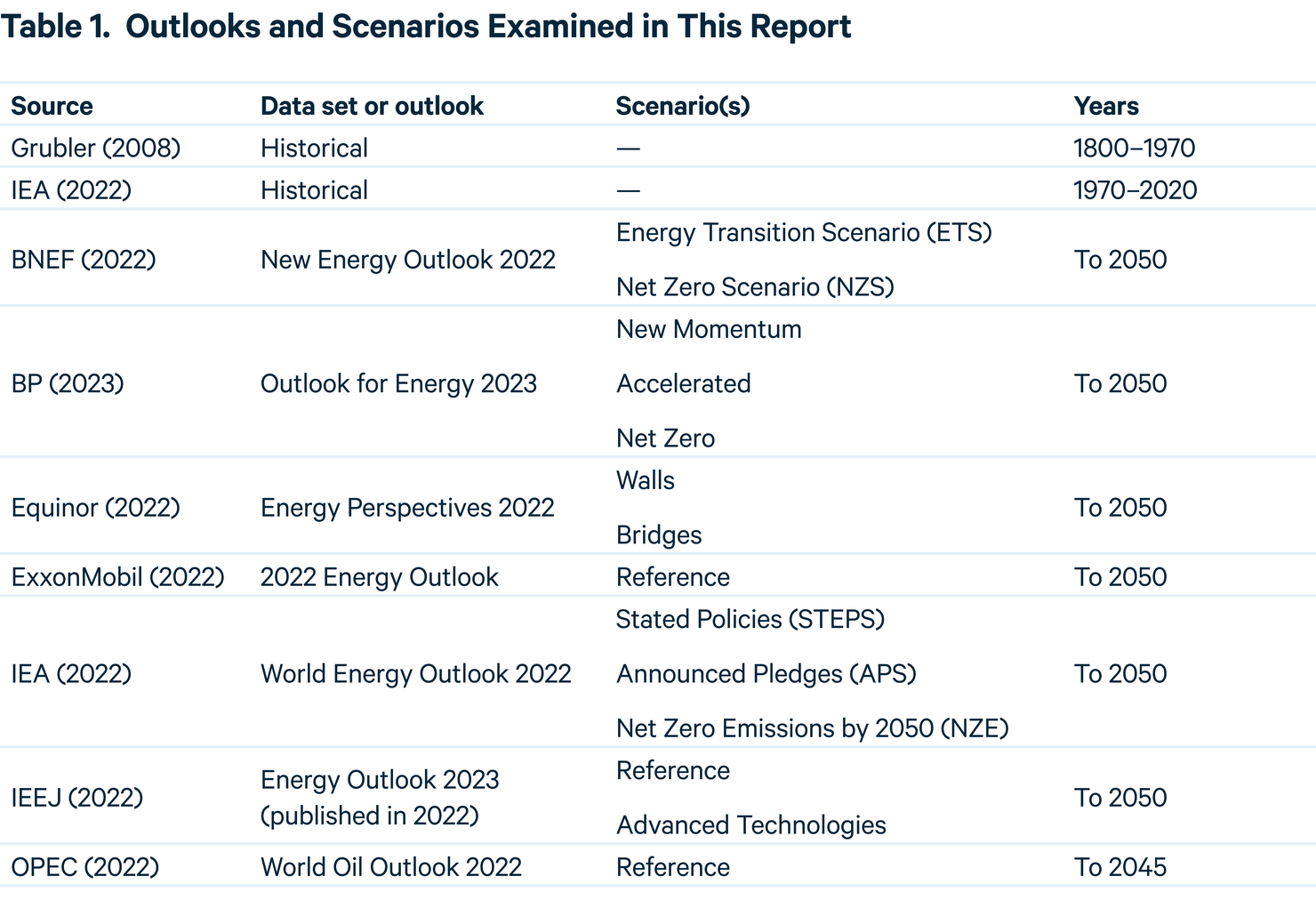Screen dimensions: 1316x900
Task: Select Announced Pledges (APS) scenario text
Action: click(x=766, y=674)
